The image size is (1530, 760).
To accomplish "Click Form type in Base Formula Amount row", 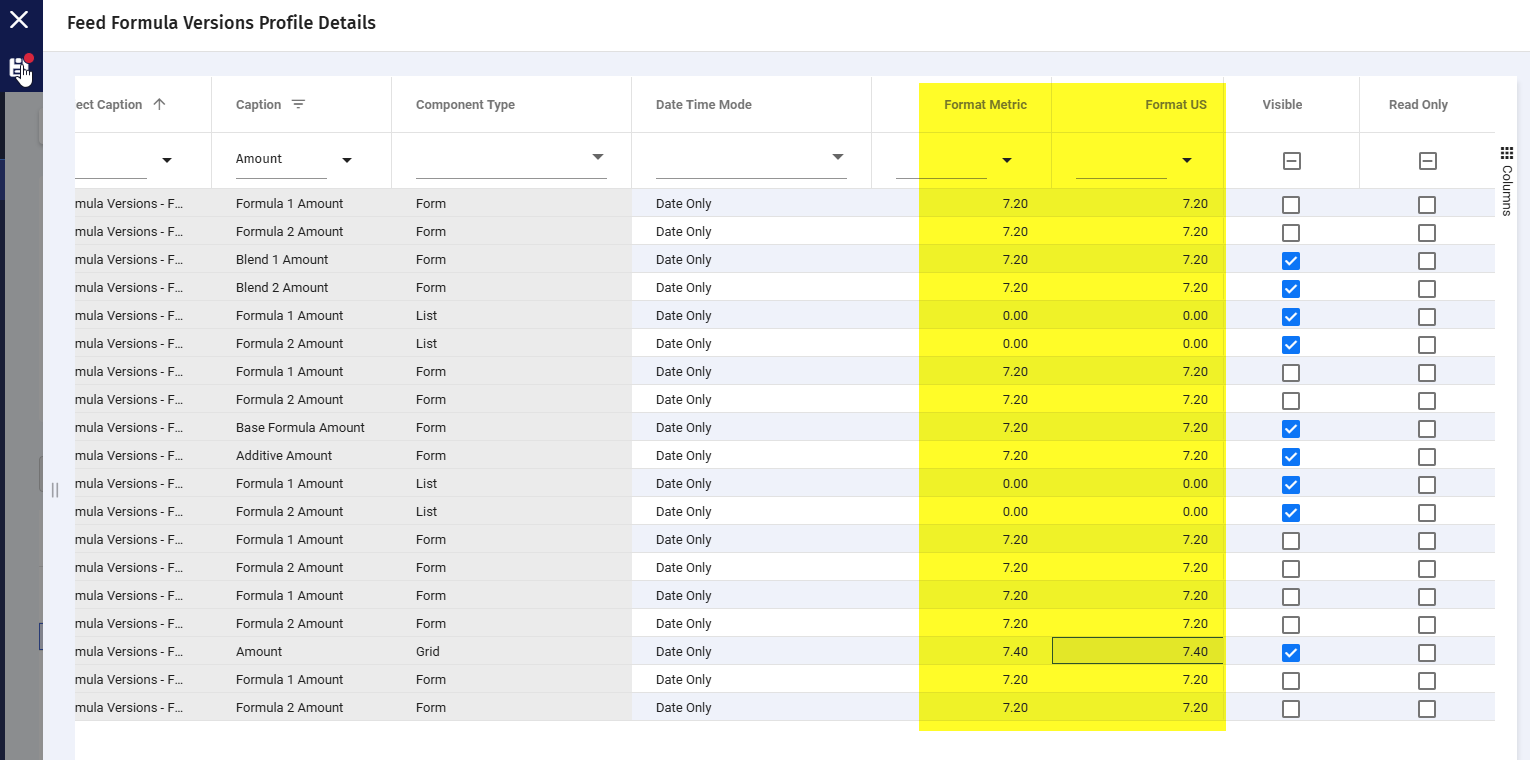I will (431, 427).
